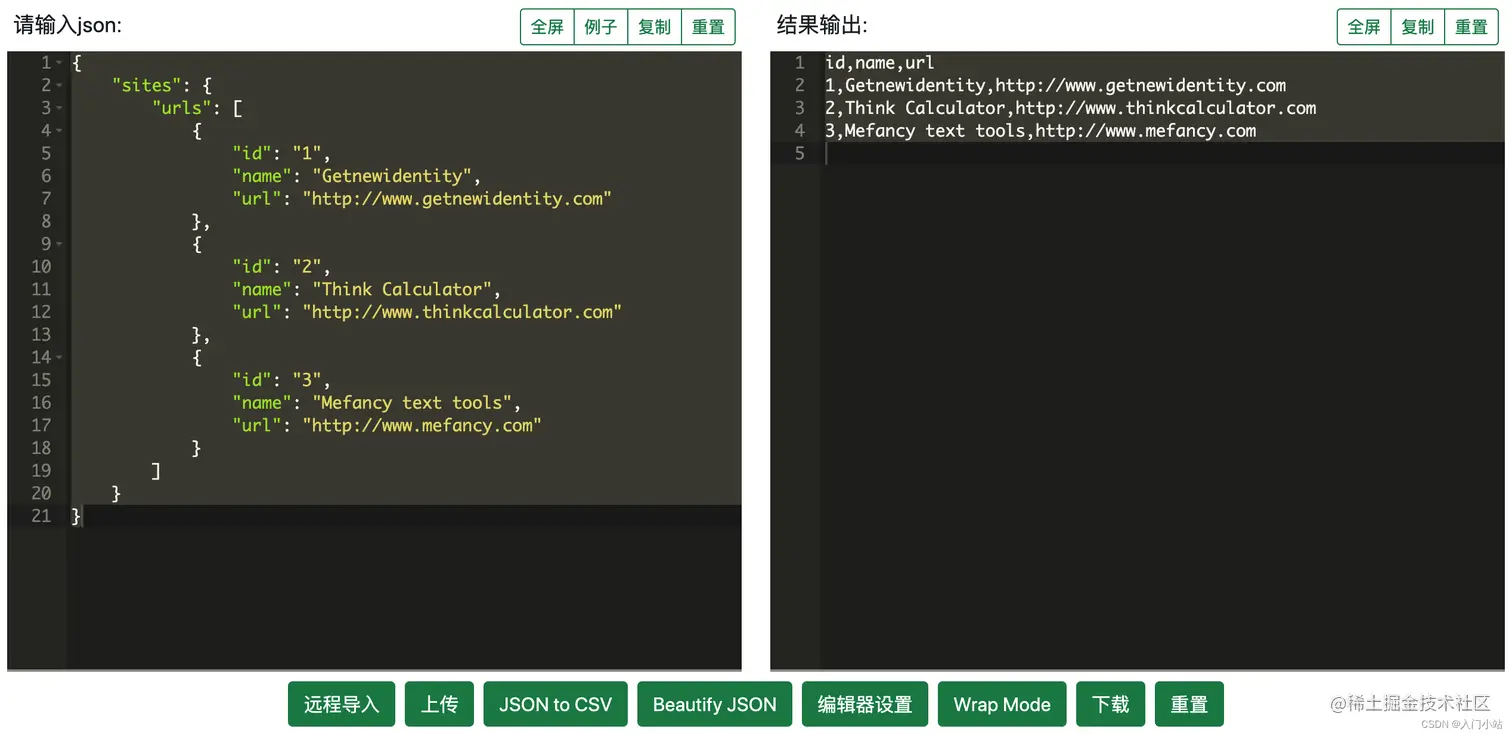Click the 全屏 button above JSON input
Viewport: 1512px width, 735px height.
click(547, 27)
